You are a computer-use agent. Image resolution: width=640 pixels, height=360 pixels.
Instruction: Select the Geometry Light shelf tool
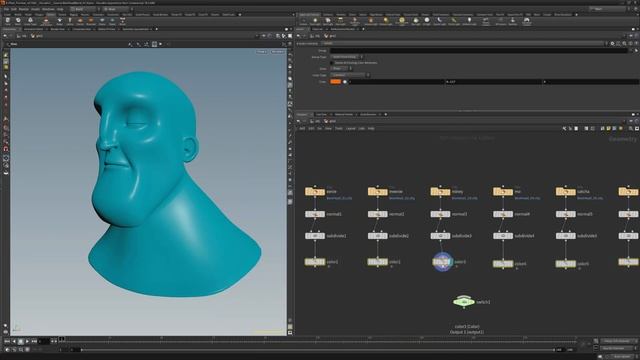pos(355,21)
